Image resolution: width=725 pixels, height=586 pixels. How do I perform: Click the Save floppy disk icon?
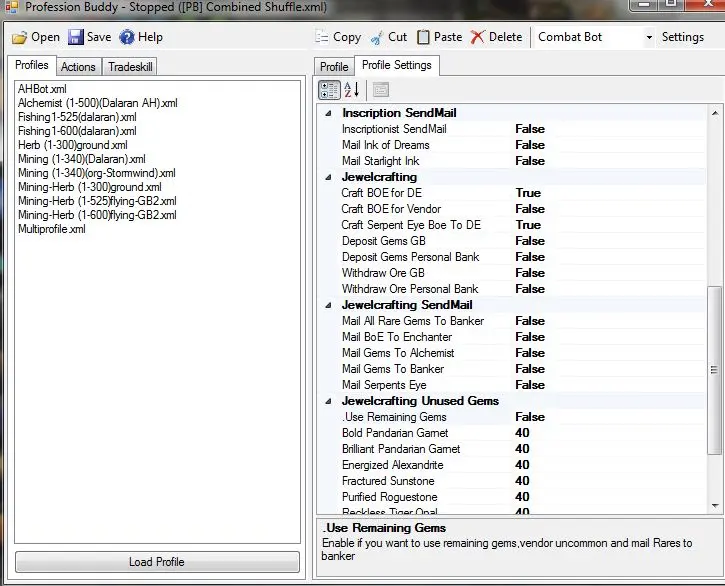pos(76,37)
